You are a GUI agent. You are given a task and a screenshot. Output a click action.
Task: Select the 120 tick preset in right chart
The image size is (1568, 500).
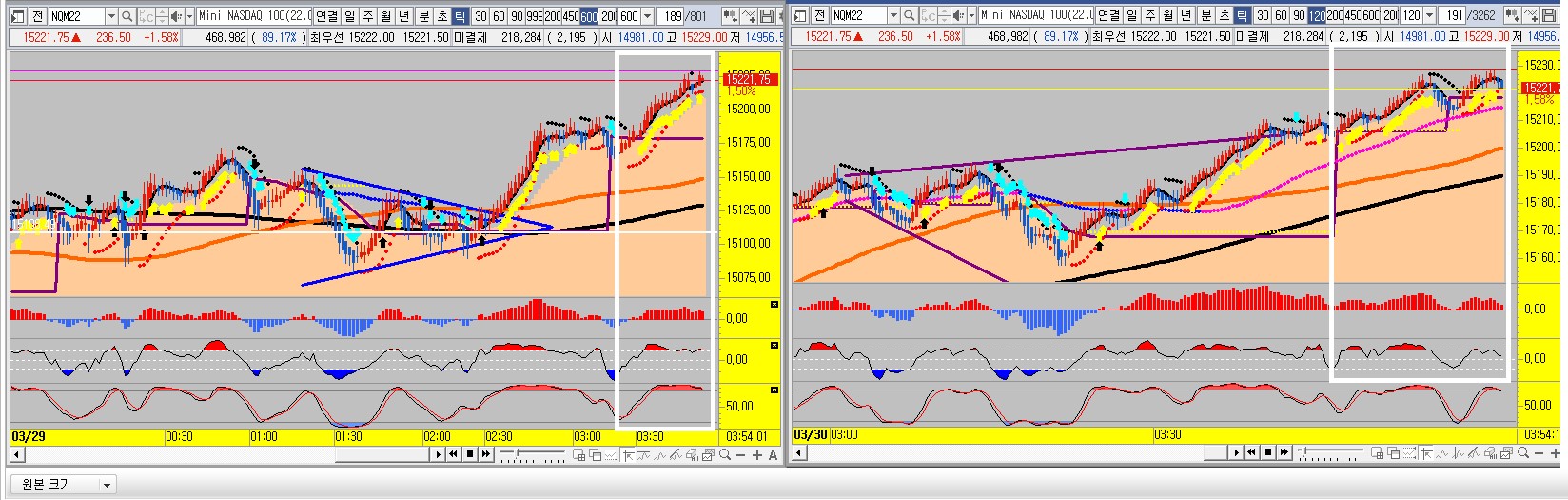tap(1317, 16)
